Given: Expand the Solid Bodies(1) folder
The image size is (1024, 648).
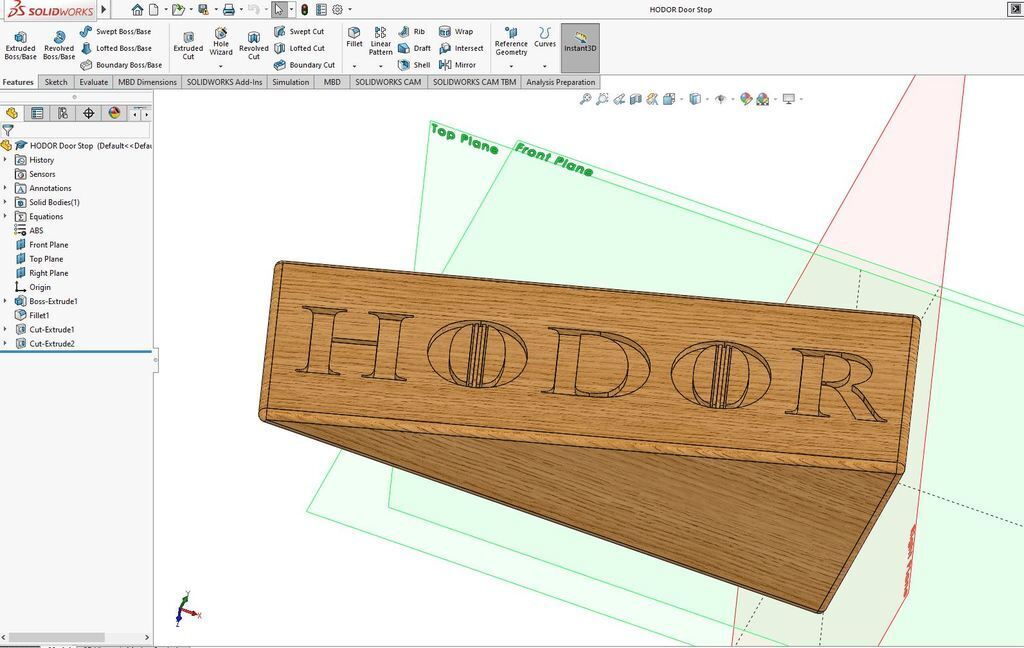Looking at the screenshot, I should (6, 202).
